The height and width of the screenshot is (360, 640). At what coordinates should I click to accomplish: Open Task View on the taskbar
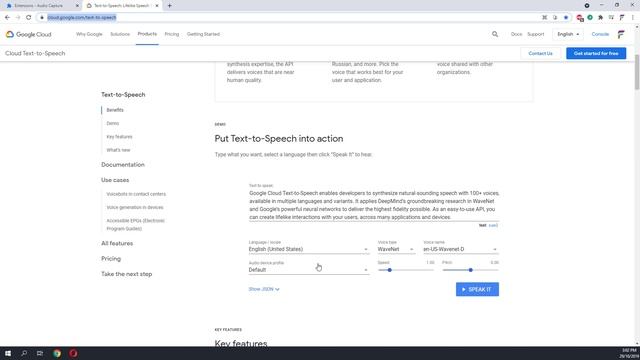click(40, 353)
